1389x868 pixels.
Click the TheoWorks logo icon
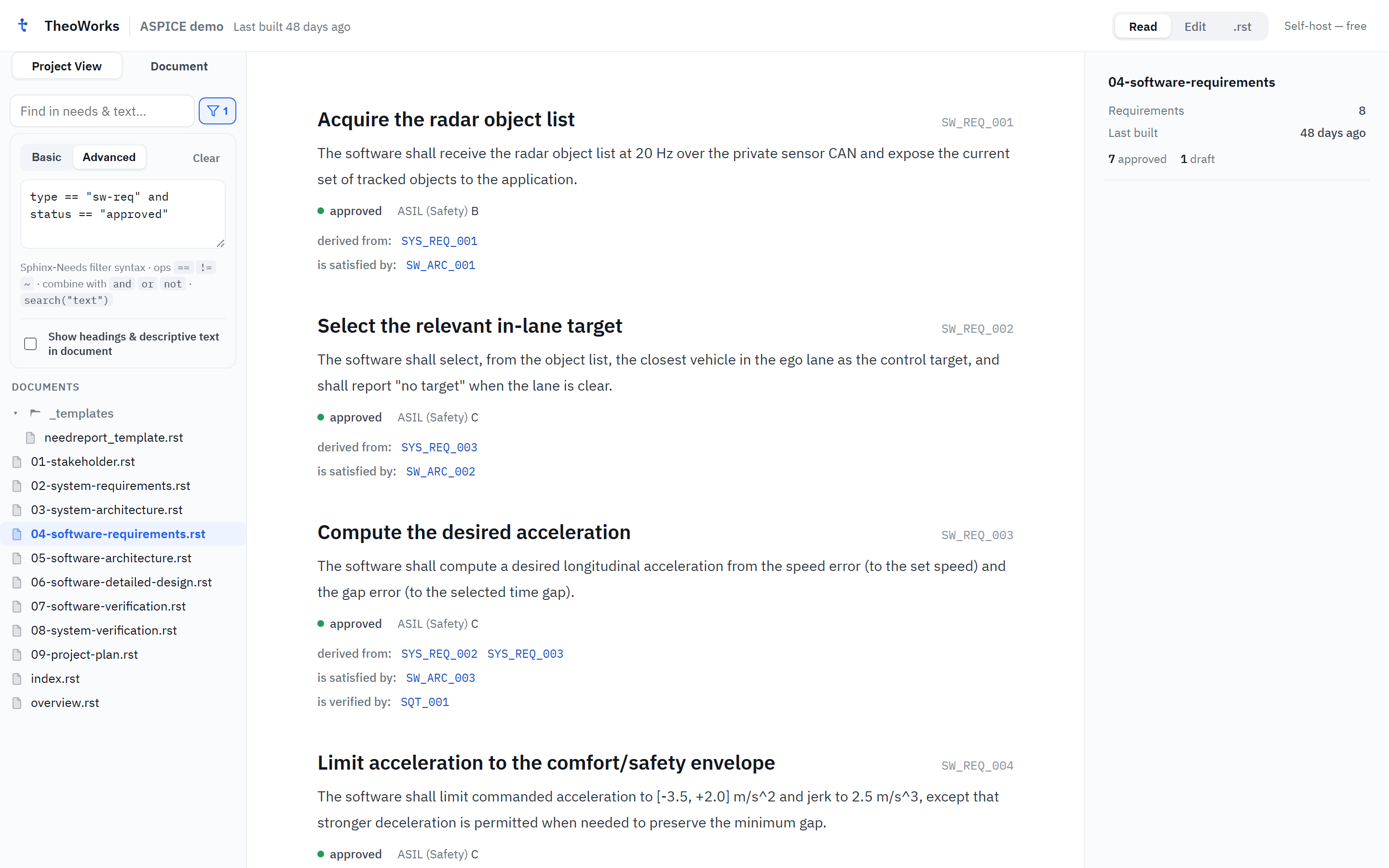coord(23,26)
